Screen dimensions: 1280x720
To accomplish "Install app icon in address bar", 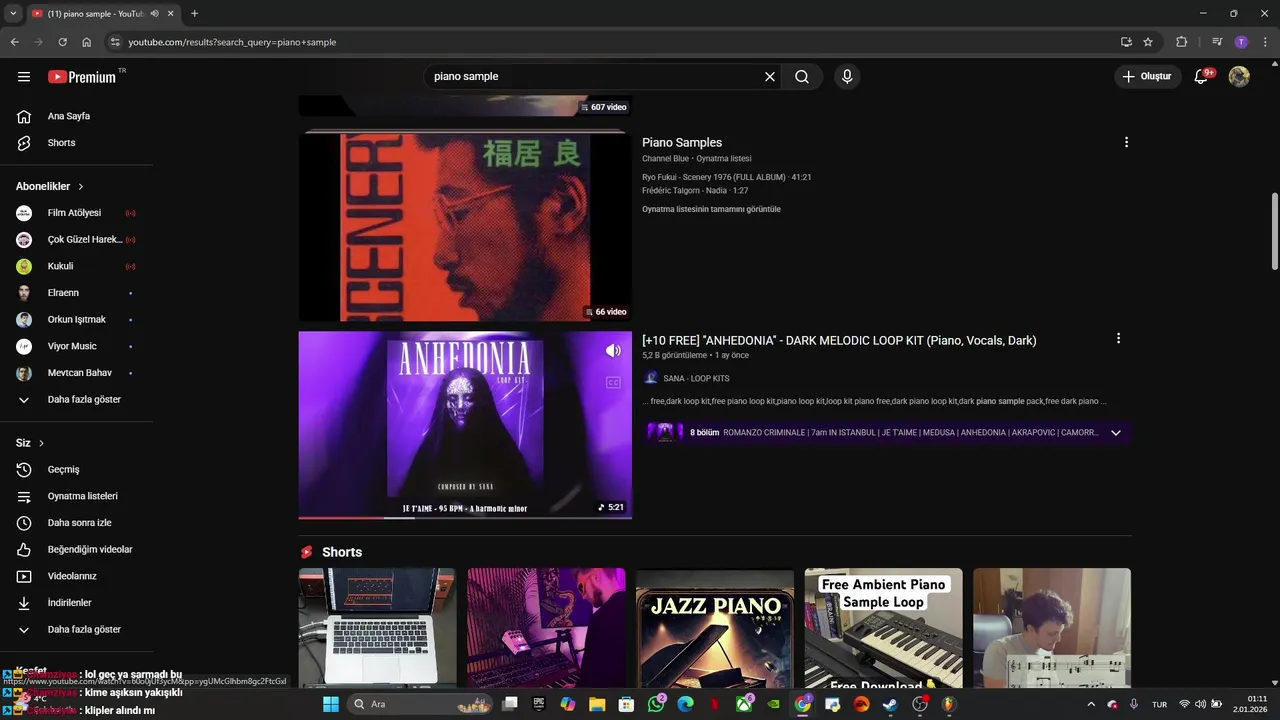I will pos(1126,42).
